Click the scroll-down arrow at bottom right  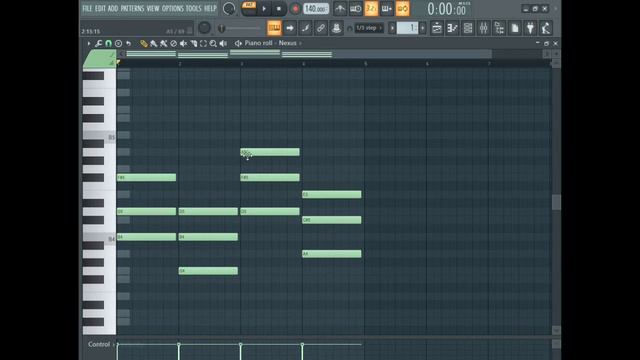556,330
